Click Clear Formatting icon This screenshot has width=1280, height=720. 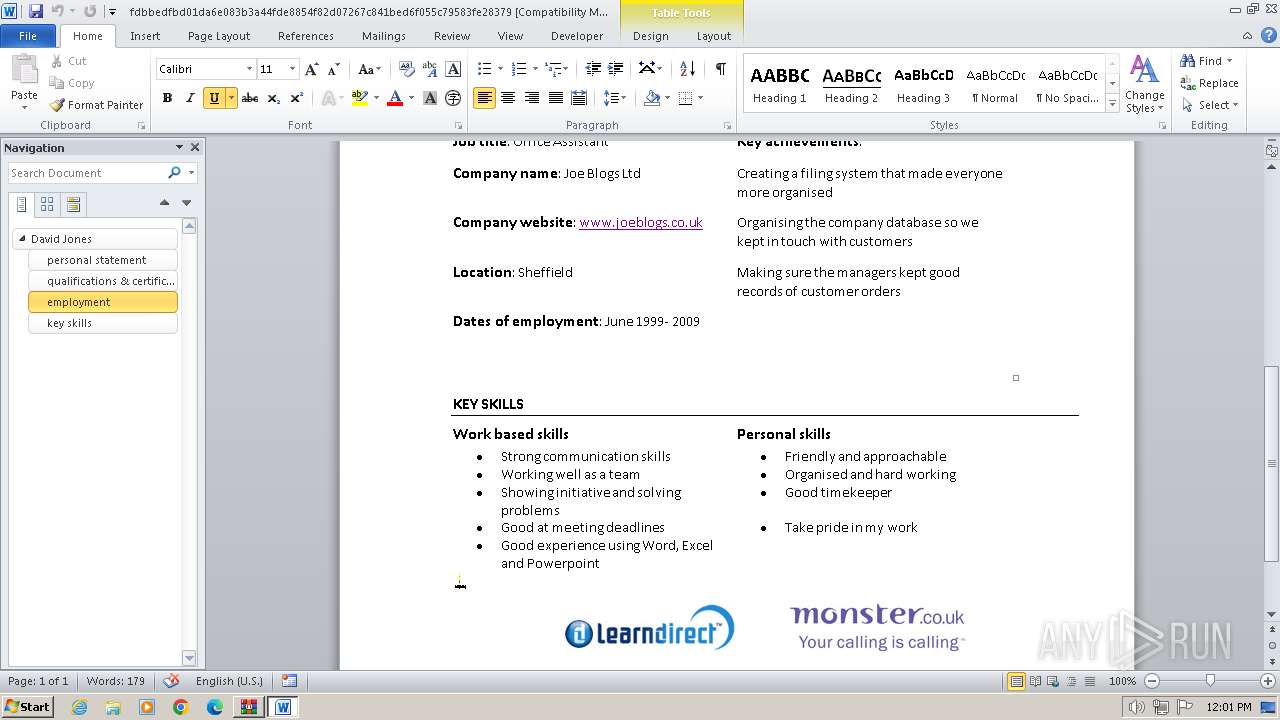coord(406,69)
